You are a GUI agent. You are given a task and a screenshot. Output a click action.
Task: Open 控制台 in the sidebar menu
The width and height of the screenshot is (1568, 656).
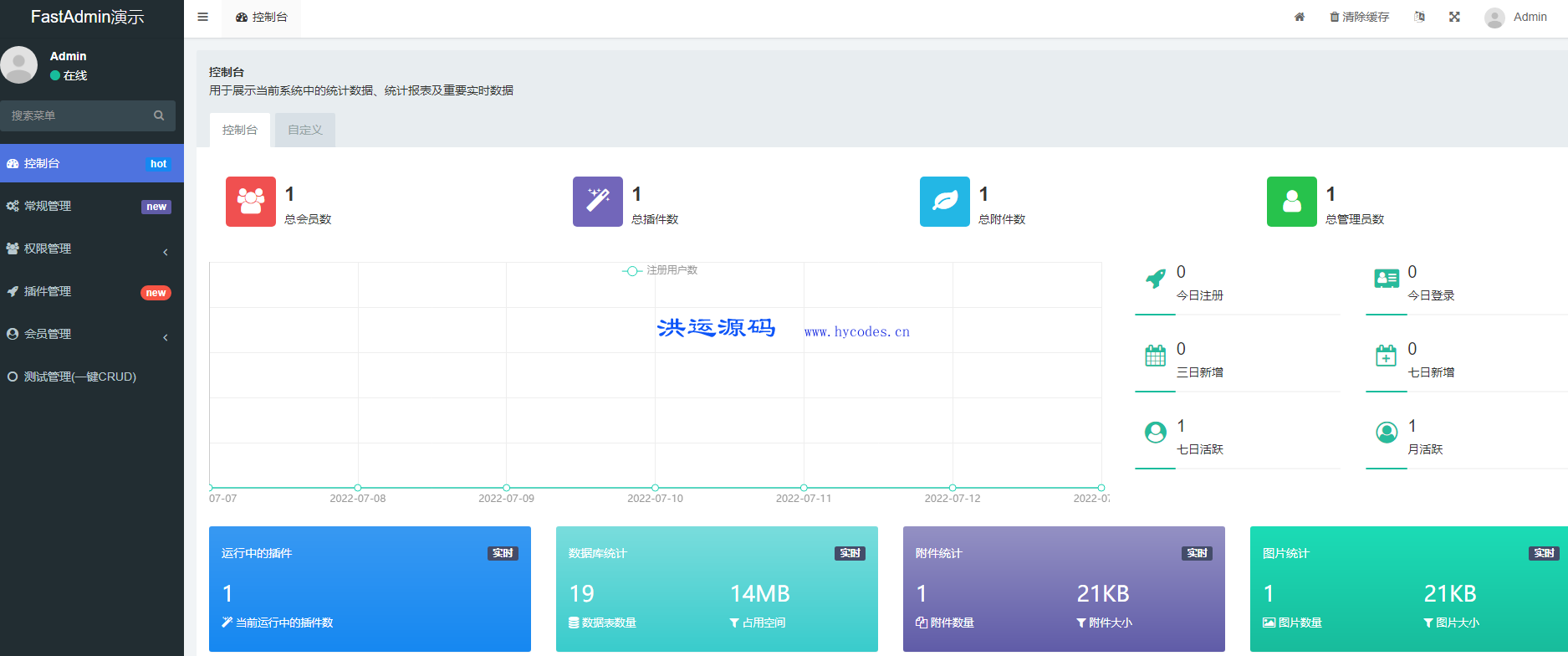pyautogui.click(x=92, y=163)
